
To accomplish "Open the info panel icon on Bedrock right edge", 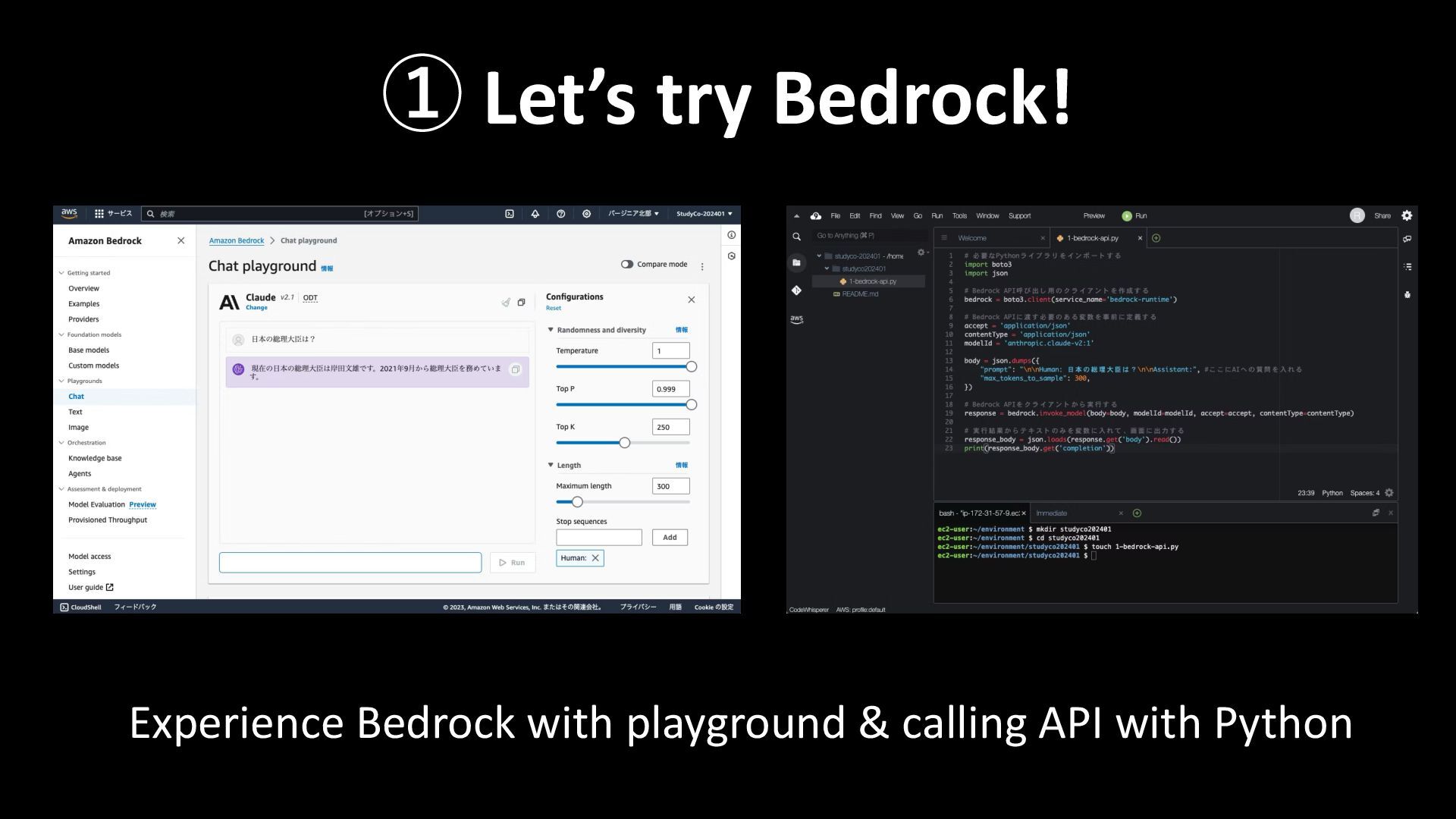I will [731, 235].
